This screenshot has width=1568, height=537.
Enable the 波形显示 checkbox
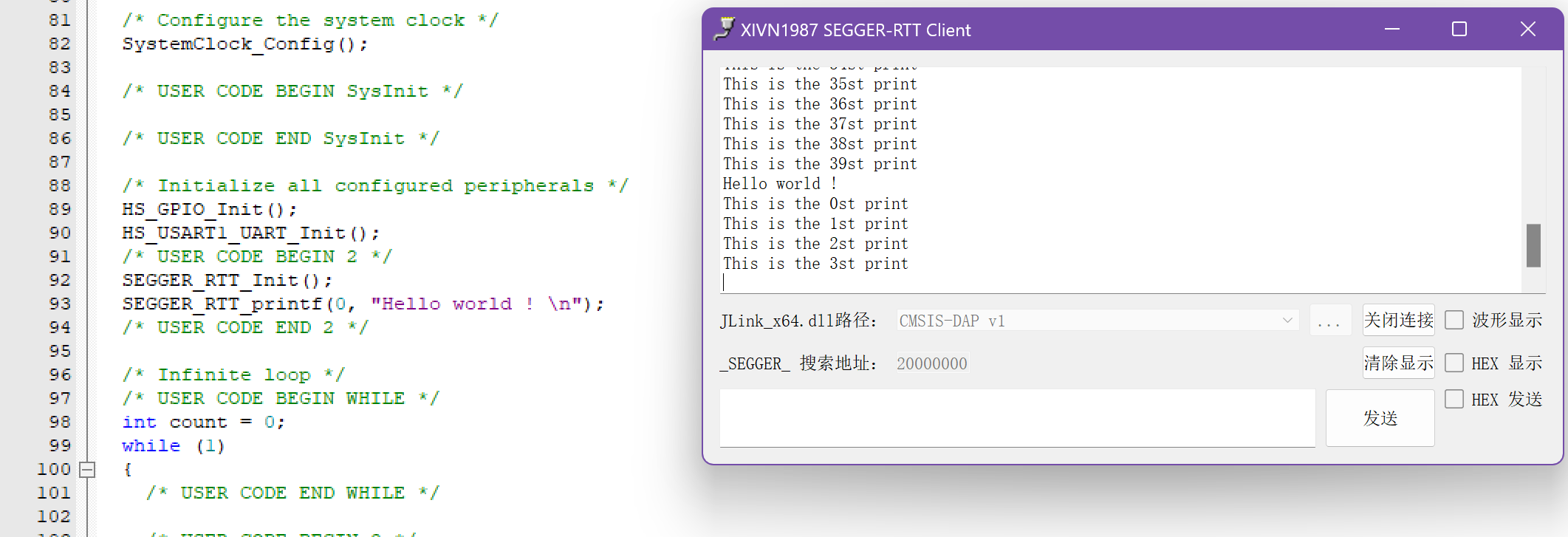pyautogui.click(x=1454, y=320)
